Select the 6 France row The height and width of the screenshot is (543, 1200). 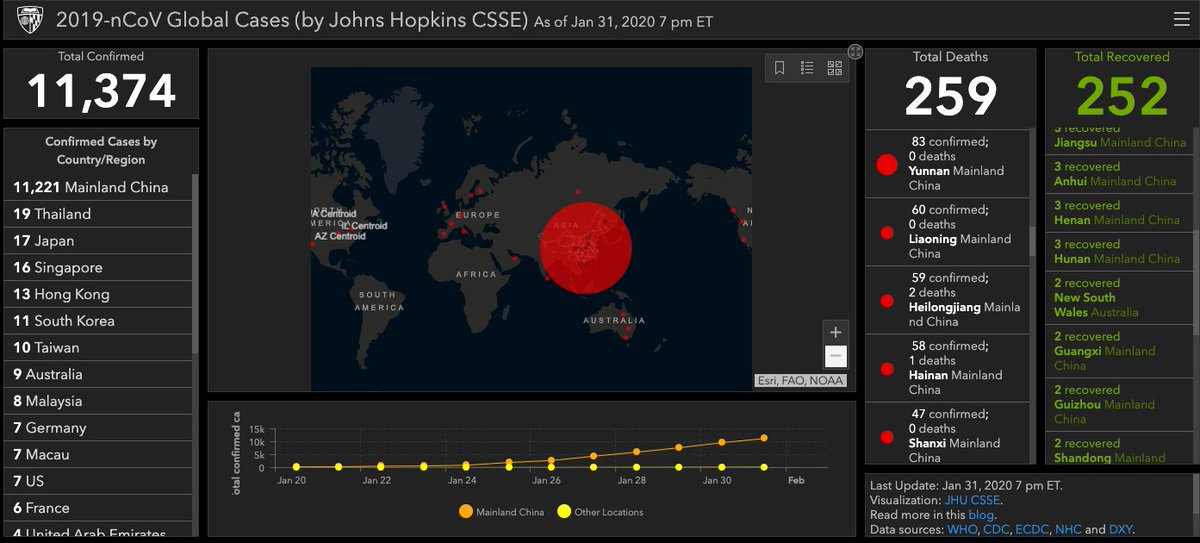(98, 508)
